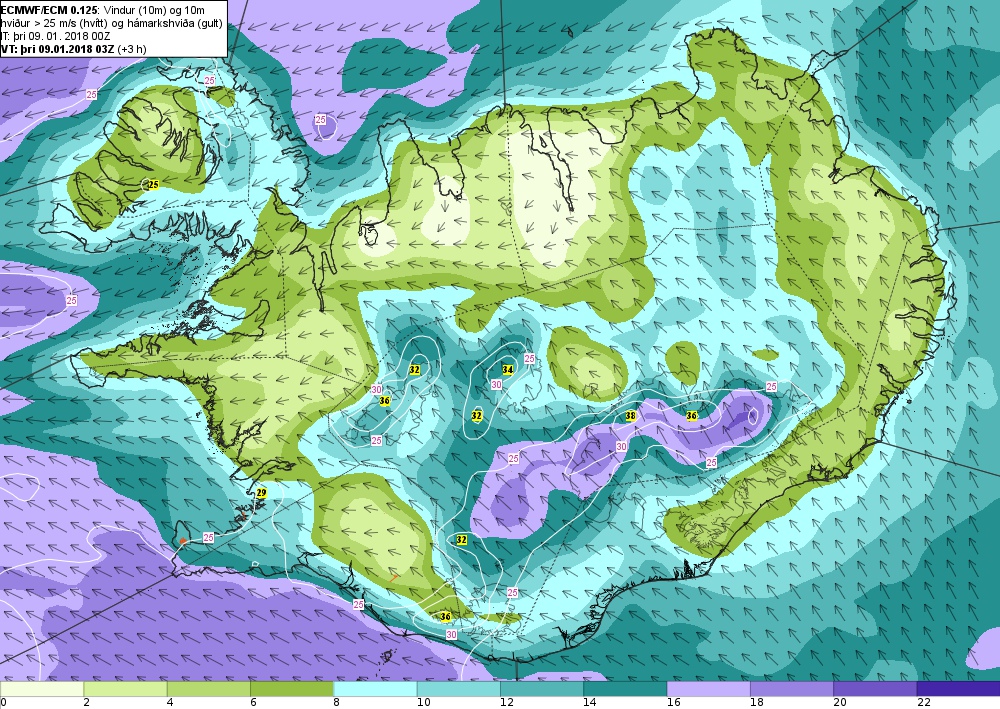Image resolution: width=1000 pixels, height=709 pixels.
Task: Click the 'VT: þri 09.01.2018 03Z (+3 h)' line
Action: (73, 48)
